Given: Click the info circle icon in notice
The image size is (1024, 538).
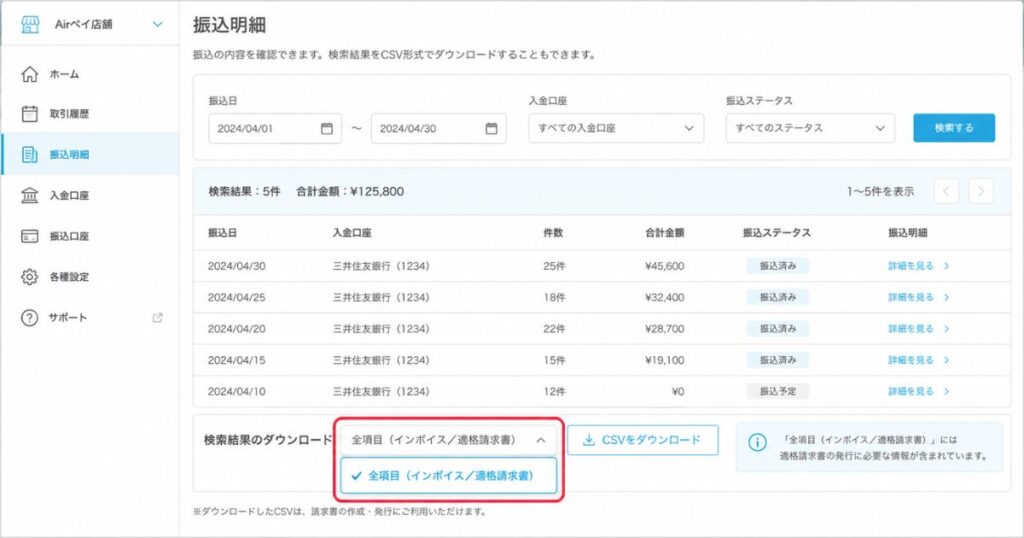Looking at the screenshot, I should coord(757,442).
